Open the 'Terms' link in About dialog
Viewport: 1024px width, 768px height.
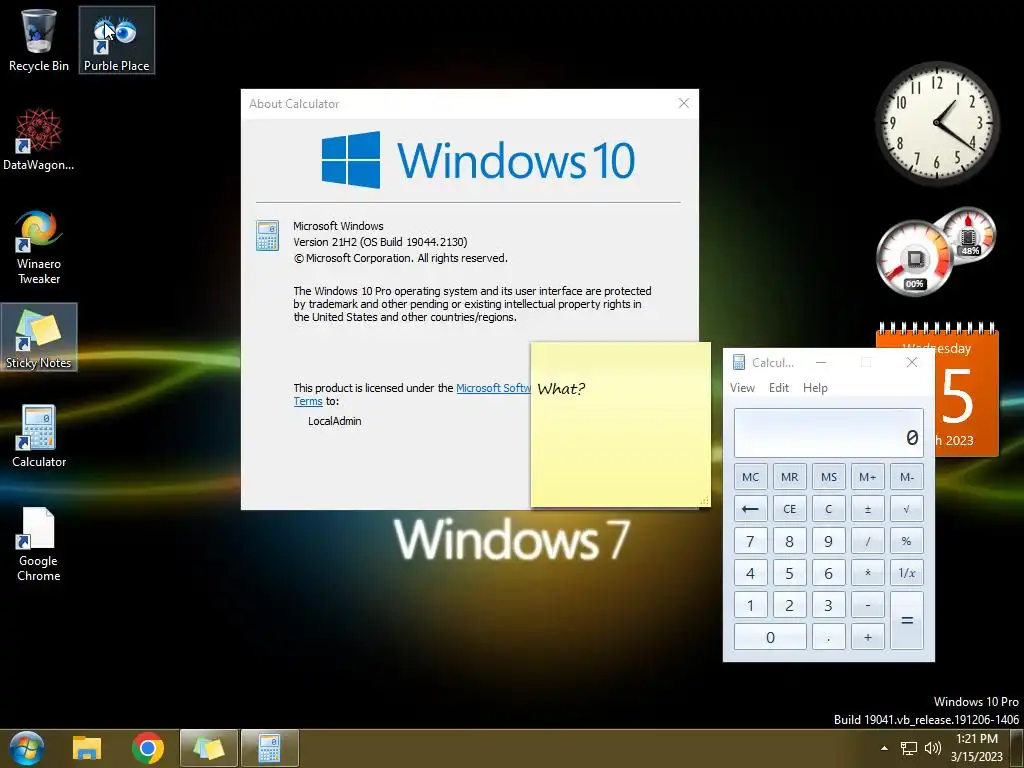[x=308, y=401]
